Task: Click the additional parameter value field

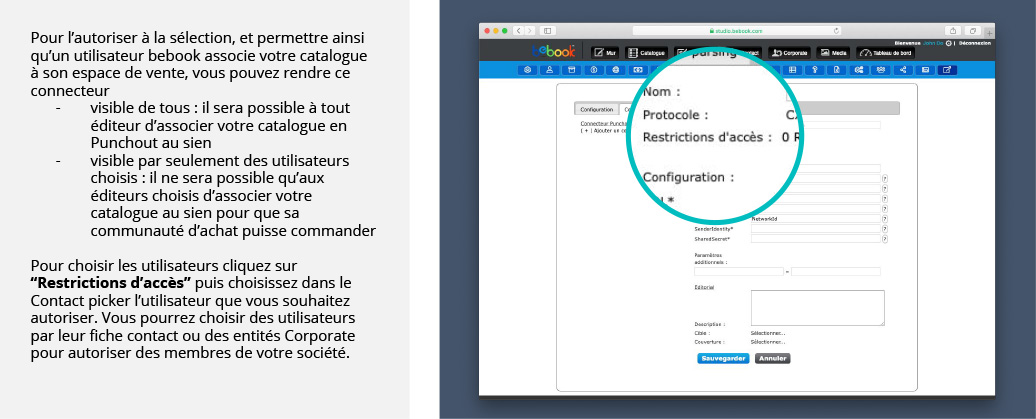Action: coord(836,272)
